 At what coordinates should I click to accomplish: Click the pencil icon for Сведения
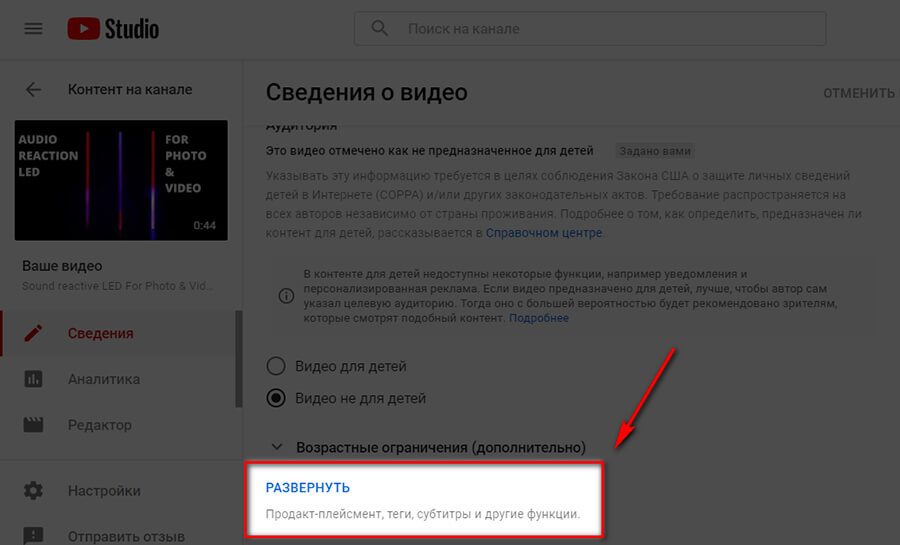pos(33,333)
